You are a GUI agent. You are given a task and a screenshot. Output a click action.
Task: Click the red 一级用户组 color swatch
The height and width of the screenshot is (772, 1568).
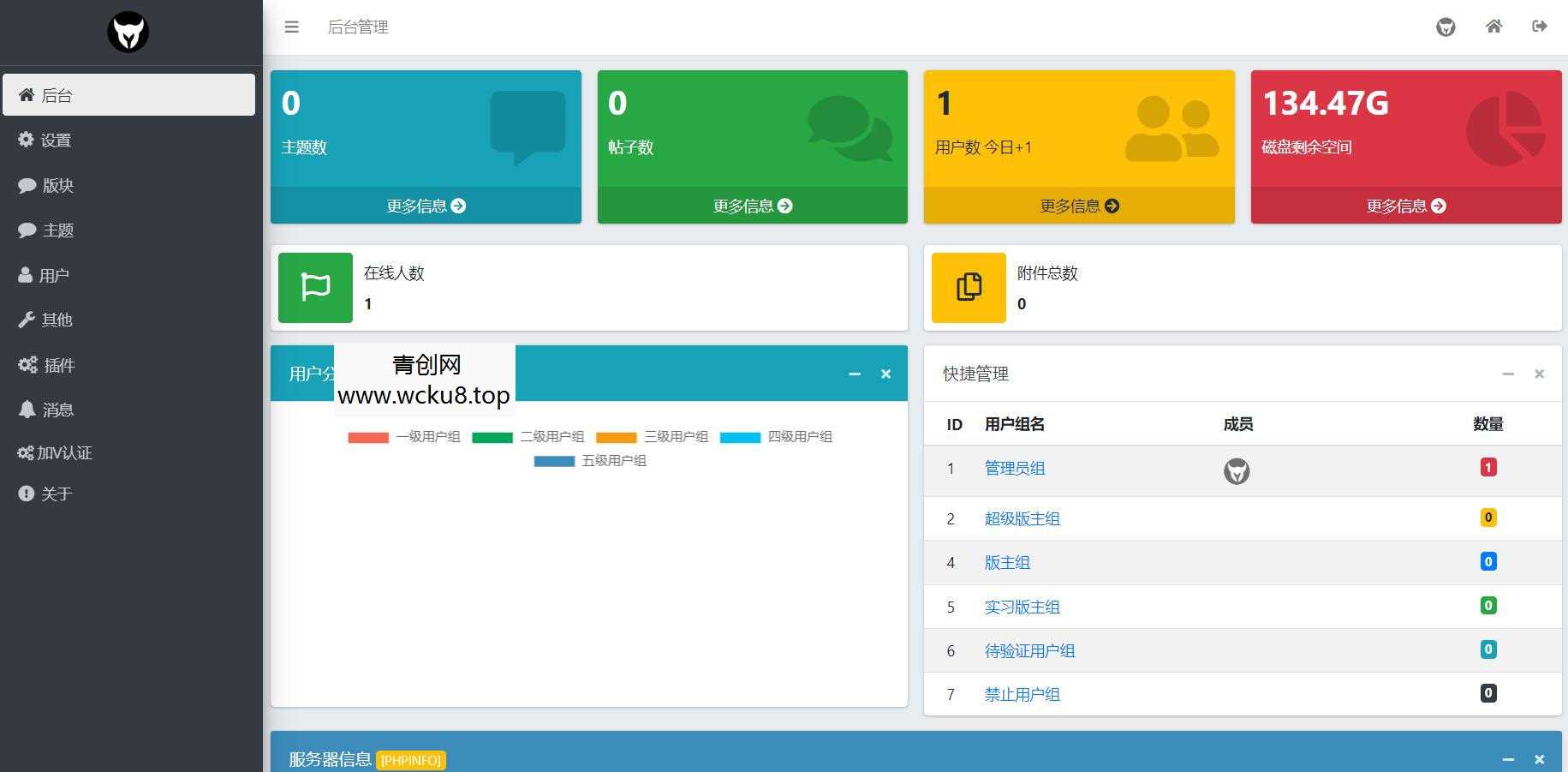[x=367, y=436]
